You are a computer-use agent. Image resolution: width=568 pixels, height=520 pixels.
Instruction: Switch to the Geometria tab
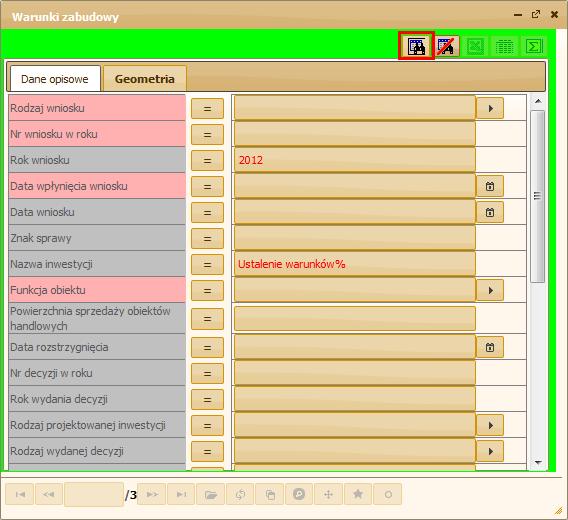click(145, 79)
